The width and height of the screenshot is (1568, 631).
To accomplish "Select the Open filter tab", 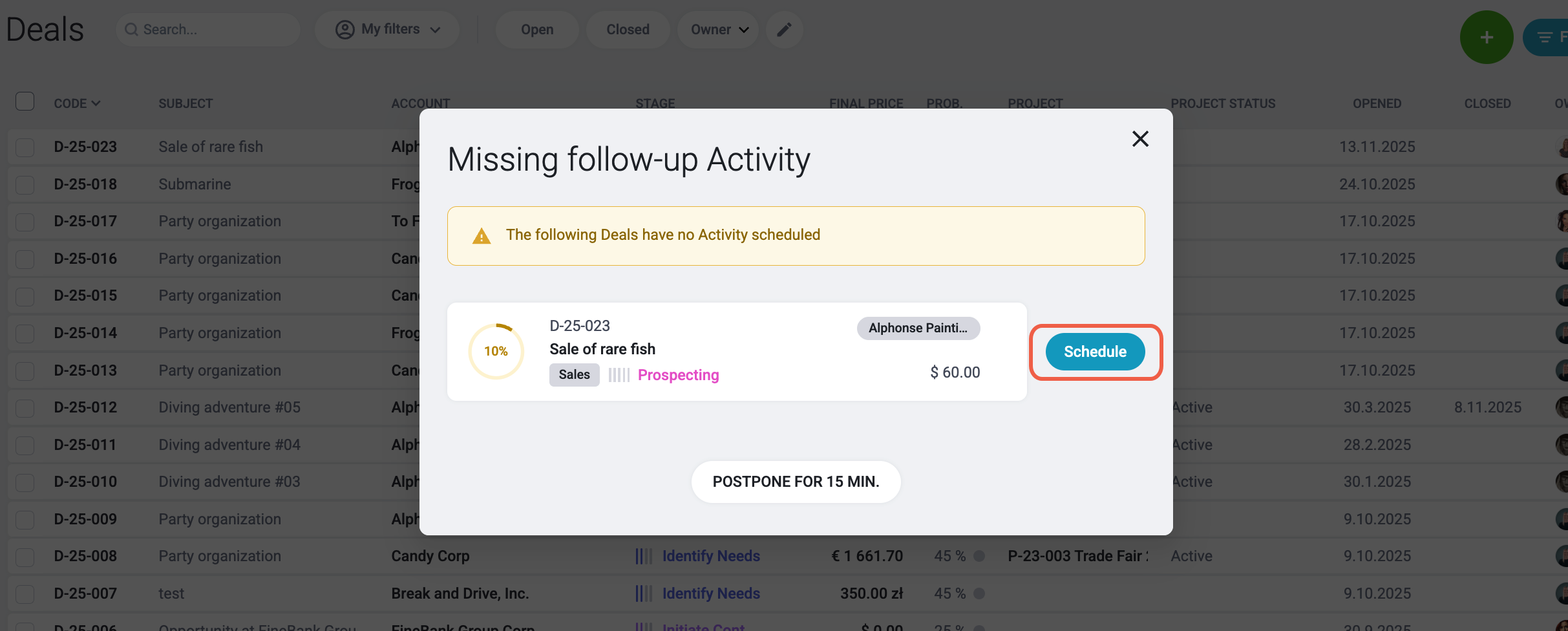I will tap(537, 30).
